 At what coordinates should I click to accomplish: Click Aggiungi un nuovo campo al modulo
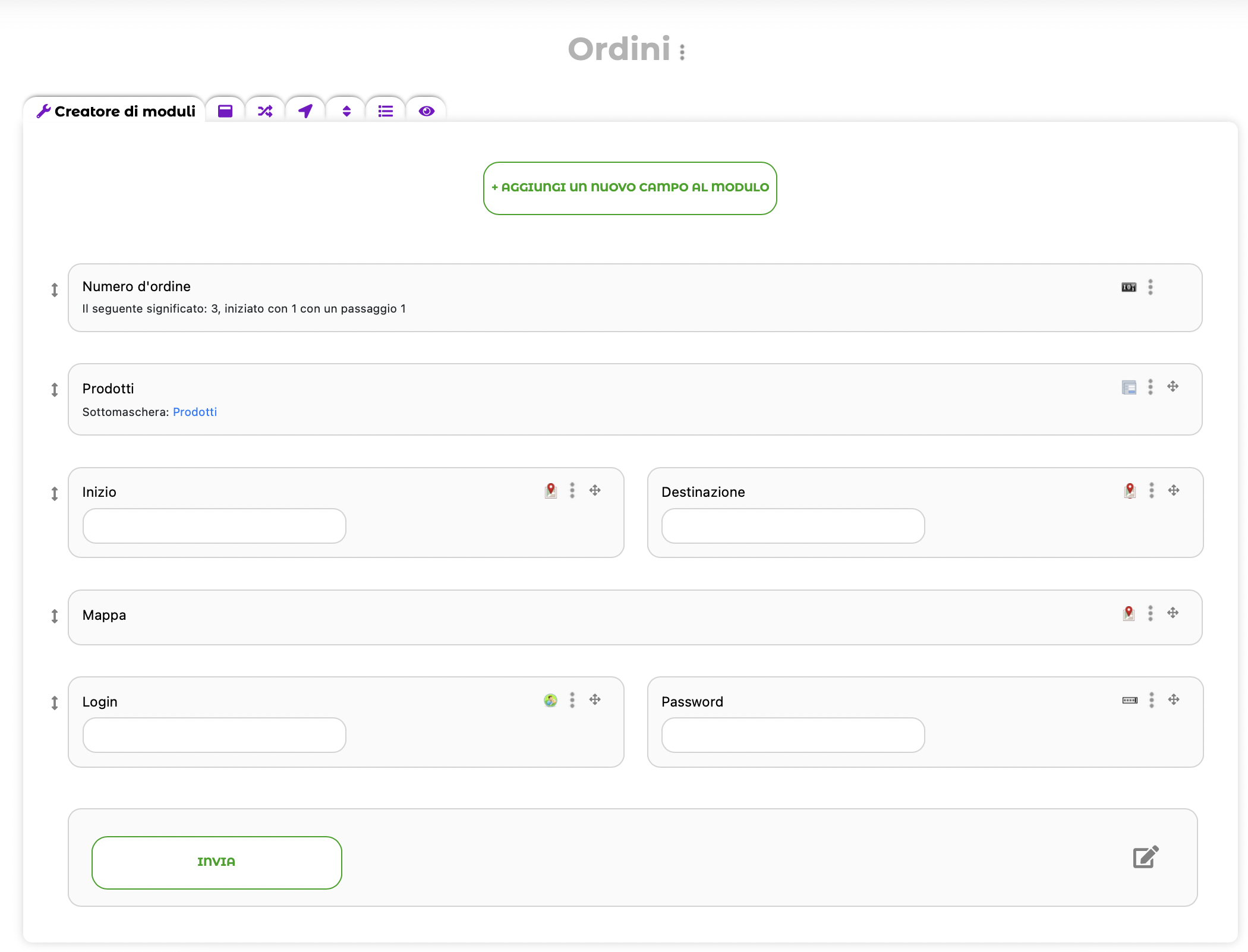tap(630, 188)
